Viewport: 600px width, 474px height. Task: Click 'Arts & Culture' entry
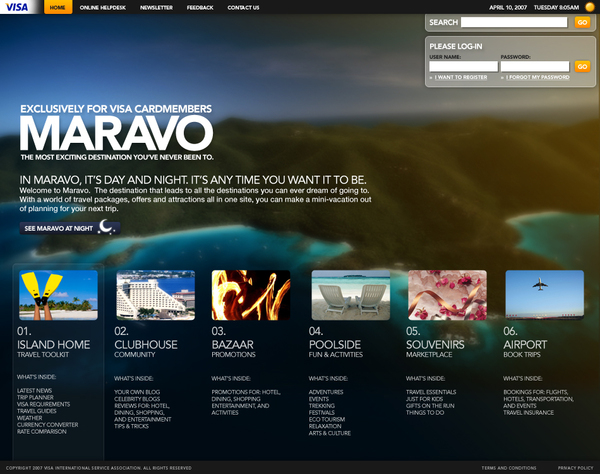(329, 433)
